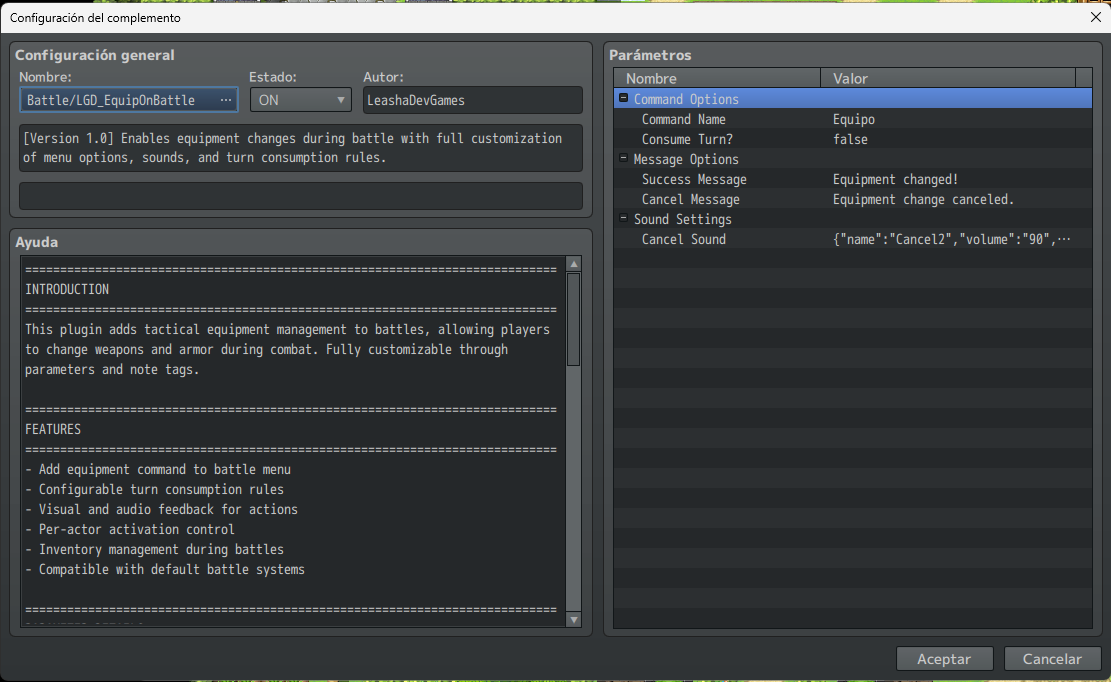The height and width of the screenshot is (682, 1111).
Task: Click the help scrollbar up arrow
Action: pyautogui.click(x=573, y=264)
